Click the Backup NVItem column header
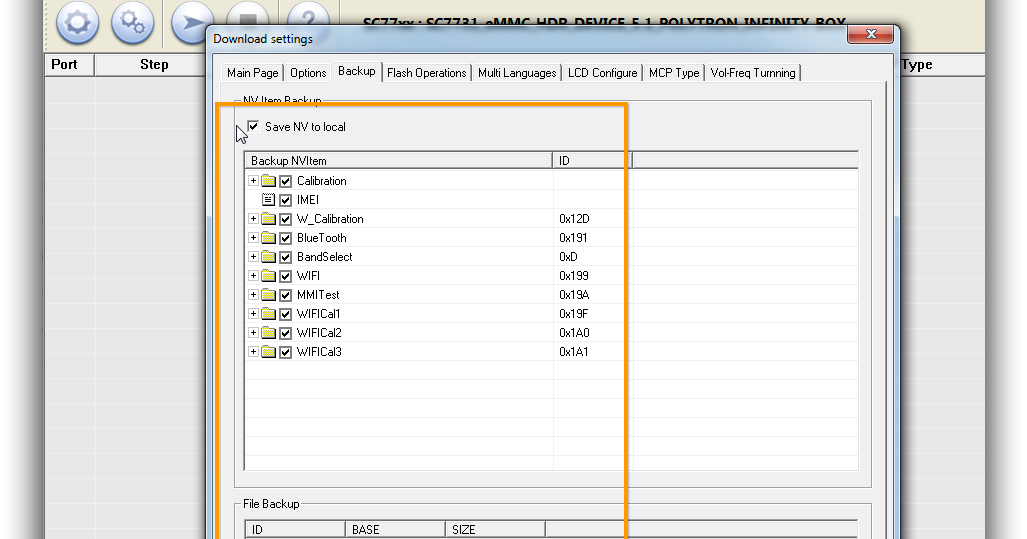The image size is (1027, 539). [398, 160]
